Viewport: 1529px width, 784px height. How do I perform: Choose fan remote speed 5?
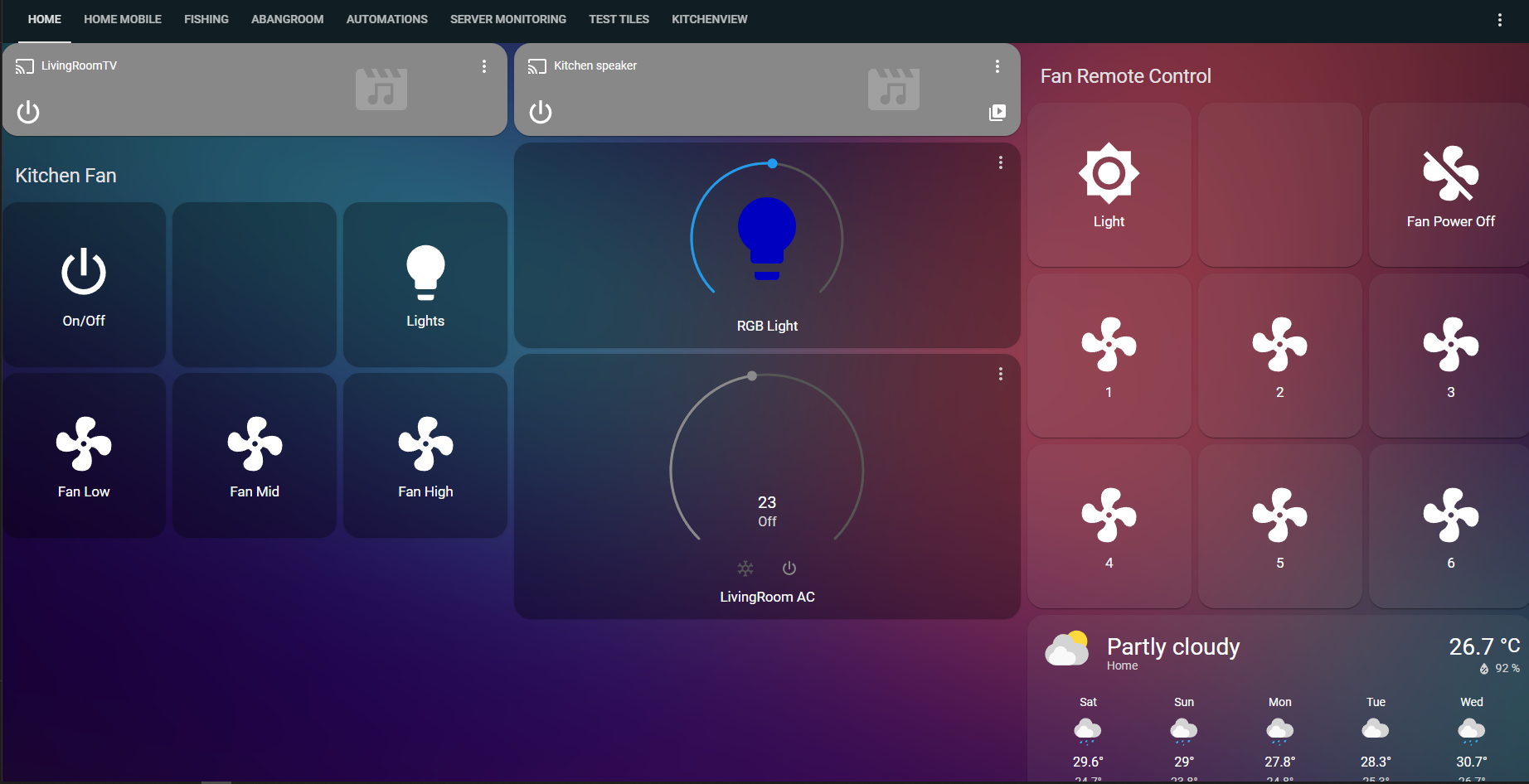coord(1279,516)
